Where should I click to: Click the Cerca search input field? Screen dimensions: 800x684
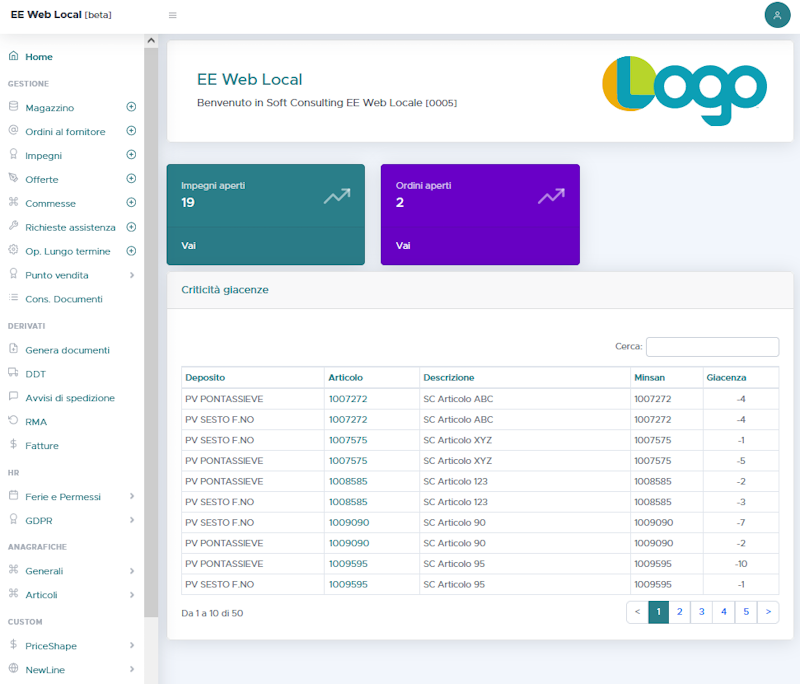click(712, 347)
